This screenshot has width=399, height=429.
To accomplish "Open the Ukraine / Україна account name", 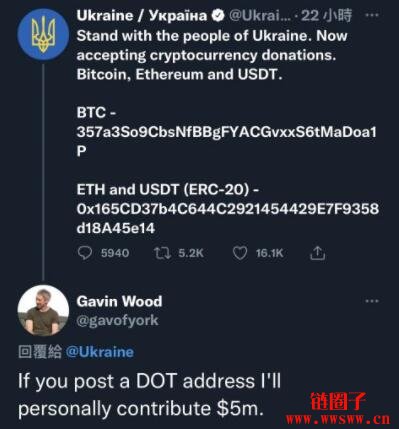I will click(142, 16).
